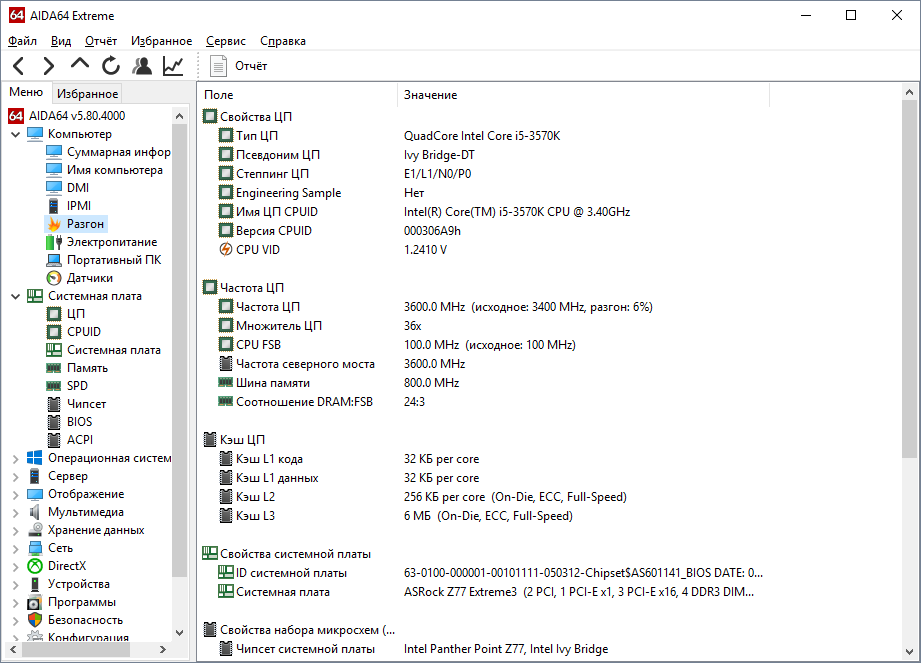The height and width of the screenshot is (663, 921).
Task: Select the AIDA64 v5.80.4000 root node
Action: click(77, 116)
